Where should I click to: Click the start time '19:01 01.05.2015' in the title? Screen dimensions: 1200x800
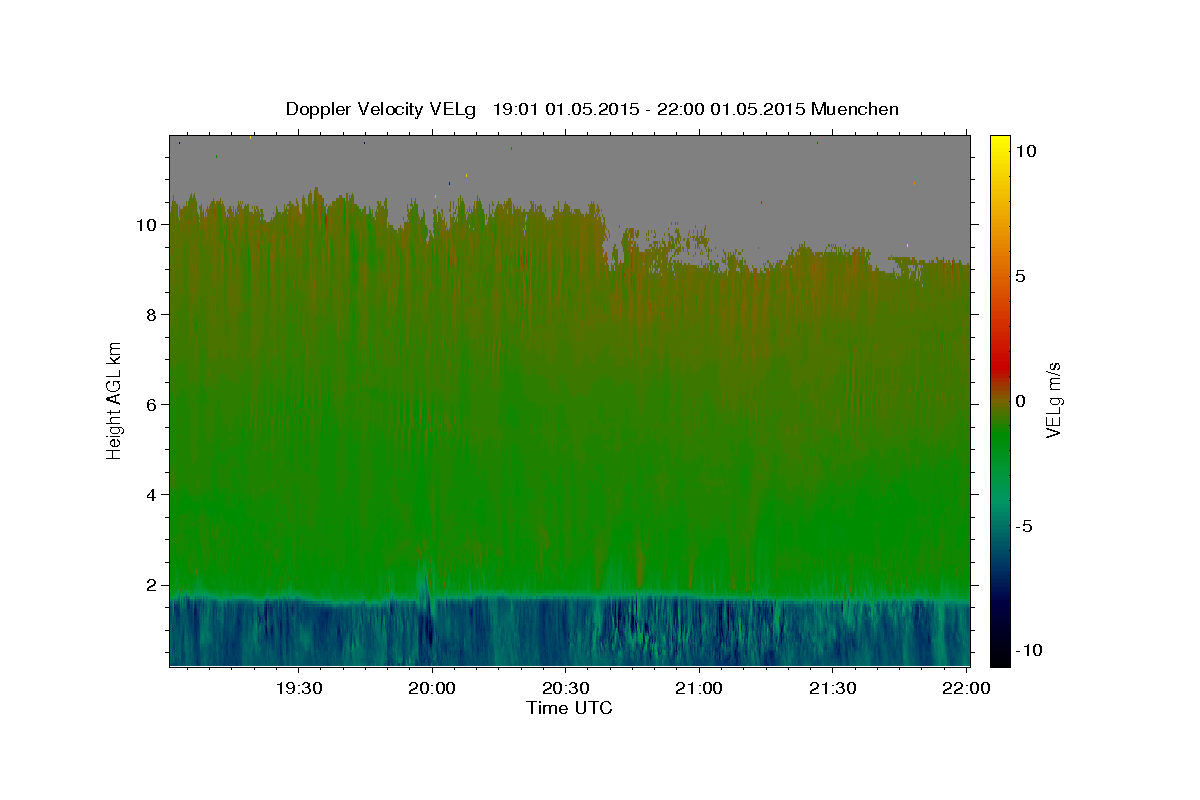pos(561,109)
